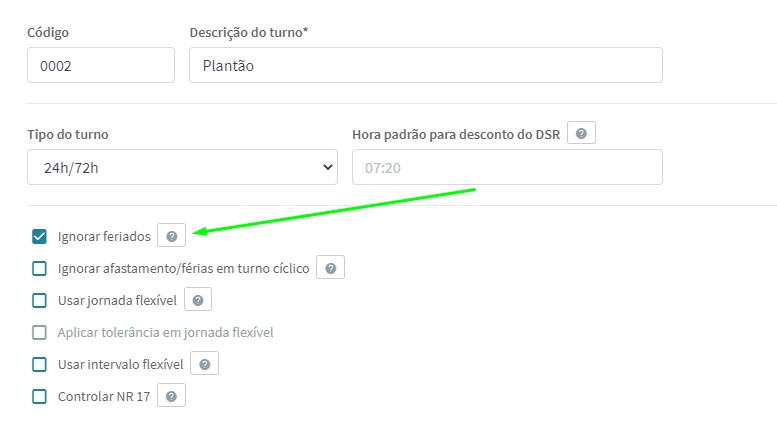Focus the Descrição do turno field with Plantão
This screenshot has width=777, height=423.
click(426, 65)
